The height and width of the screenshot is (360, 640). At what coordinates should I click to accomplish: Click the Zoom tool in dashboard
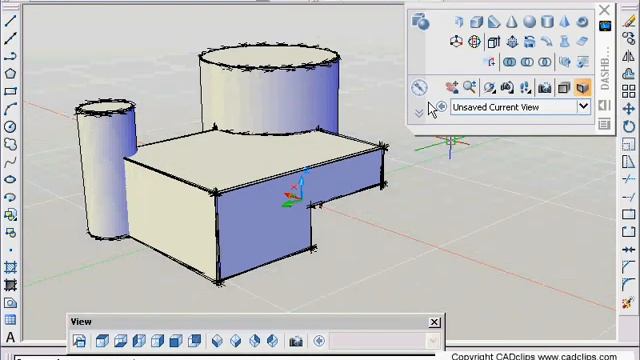coord(470,87)
